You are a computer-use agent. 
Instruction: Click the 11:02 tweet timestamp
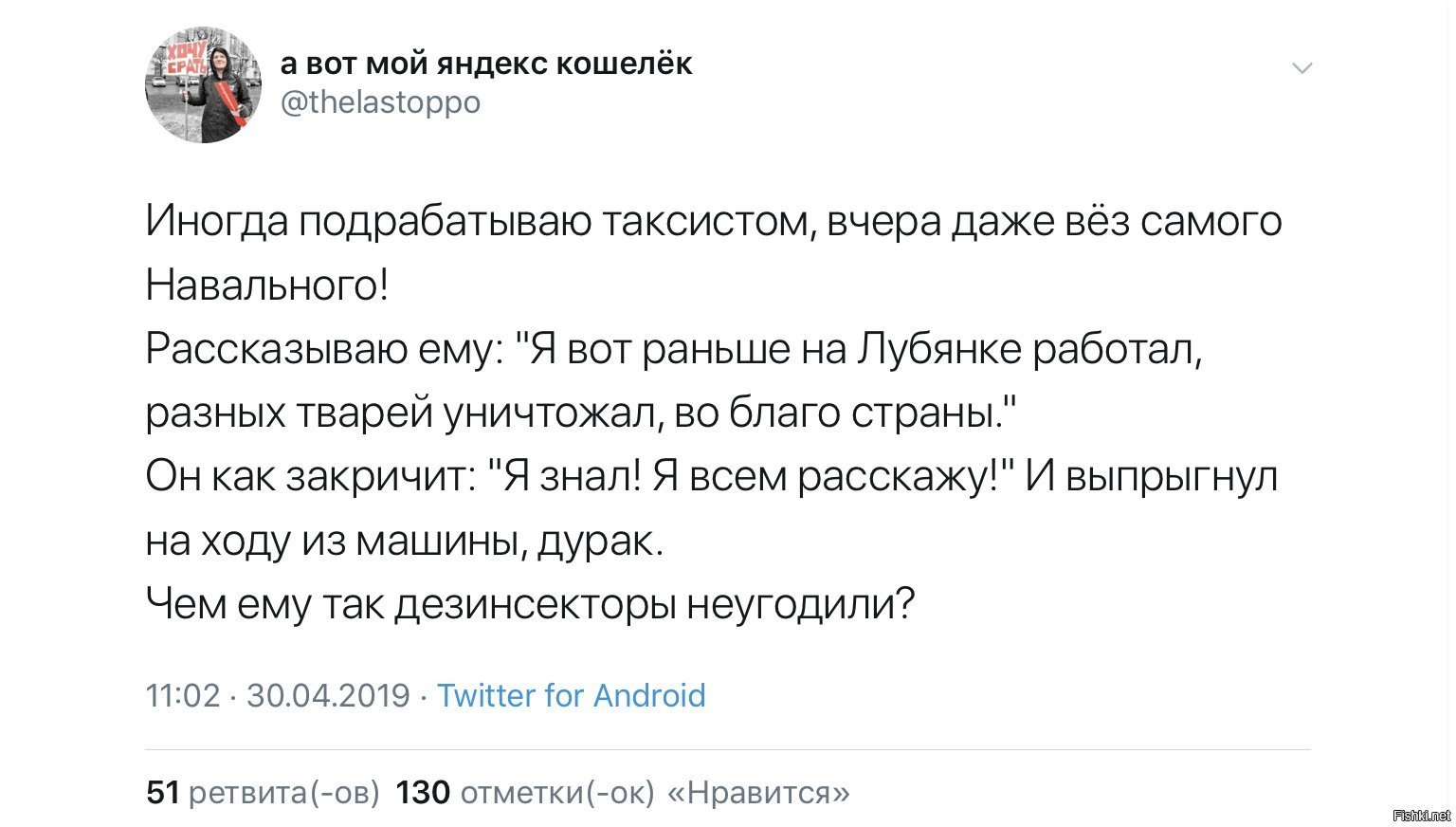coord(182,695)
